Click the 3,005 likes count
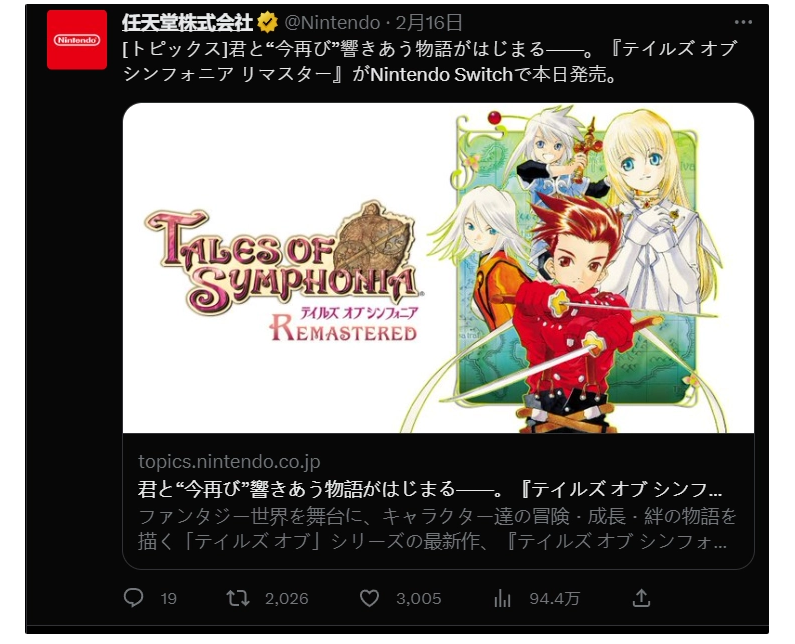The width and height of the screenshot is (795, 644). (x=419, y=599)
